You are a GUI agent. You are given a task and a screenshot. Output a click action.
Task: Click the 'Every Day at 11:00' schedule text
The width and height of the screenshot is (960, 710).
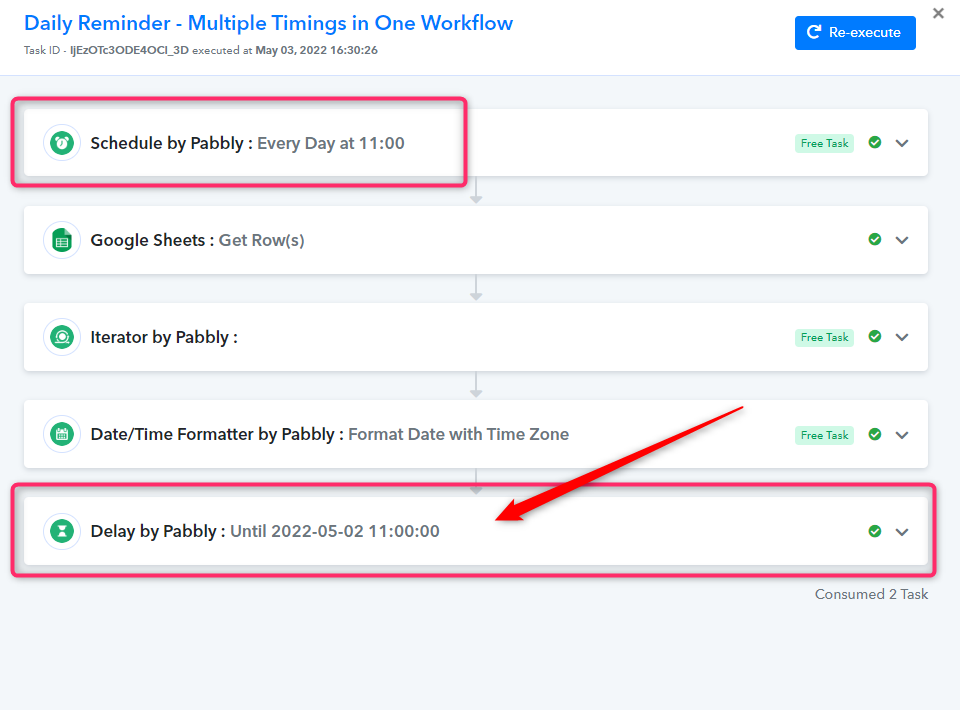pos(331,143)
